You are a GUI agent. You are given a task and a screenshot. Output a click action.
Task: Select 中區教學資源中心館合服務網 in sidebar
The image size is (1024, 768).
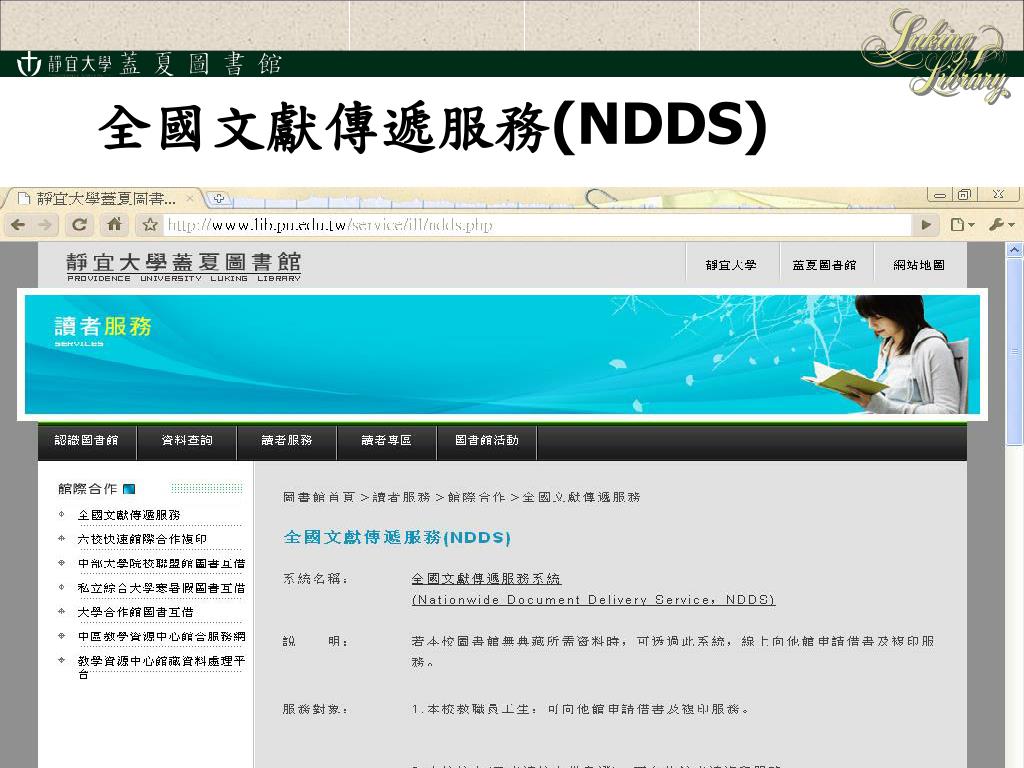161,637
